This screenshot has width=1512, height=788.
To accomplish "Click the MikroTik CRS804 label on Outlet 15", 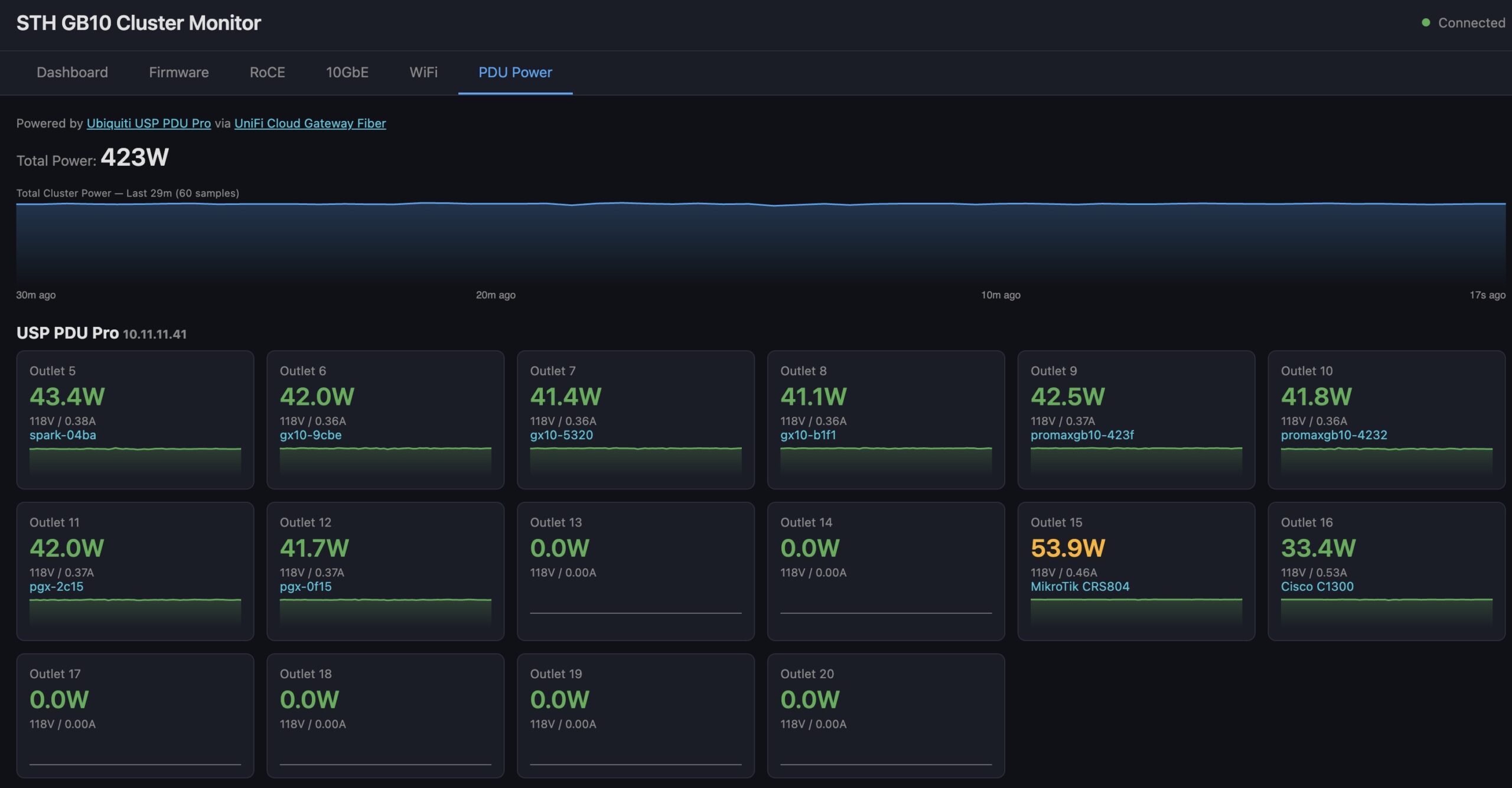I will (1080, 587).
